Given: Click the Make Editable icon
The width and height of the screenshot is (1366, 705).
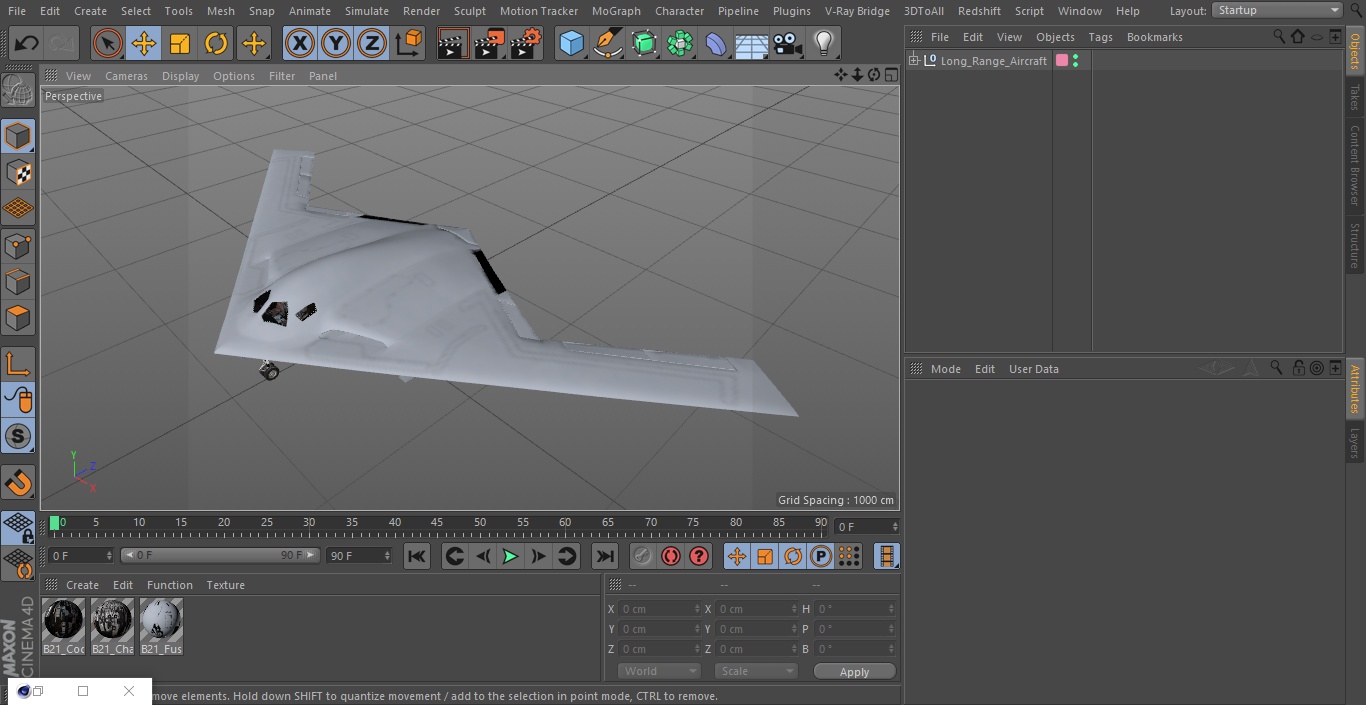Looking at the screenshot, I should click(x=18, y=91).
